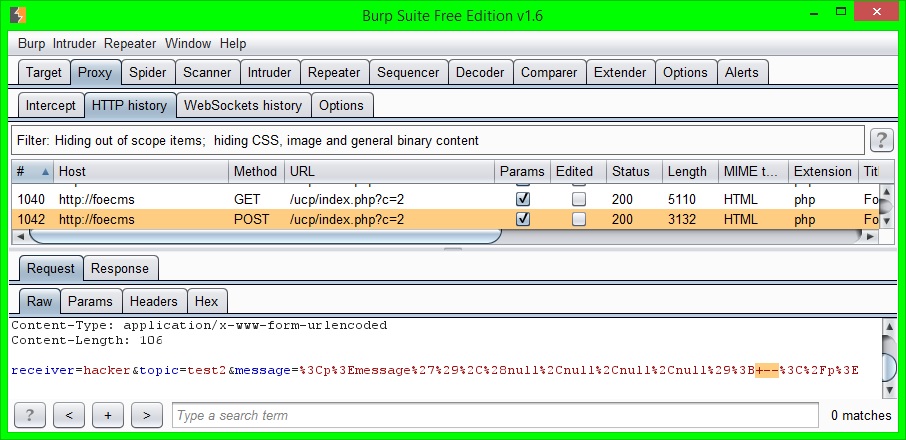
Task: Select the Response tab
Action: pos(120,269)
